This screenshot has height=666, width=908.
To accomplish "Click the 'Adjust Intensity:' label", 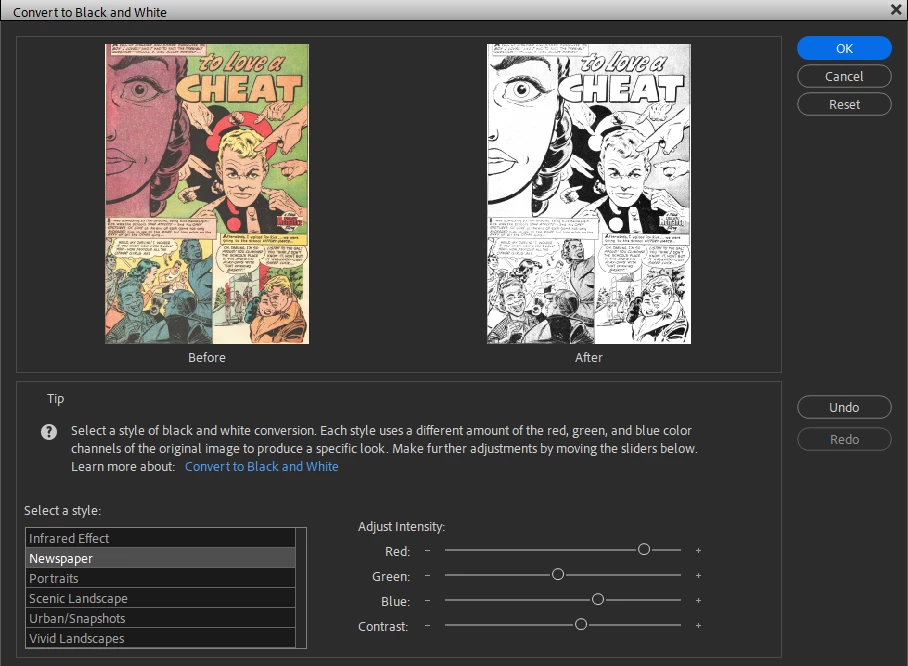I will (x=401, y=526).
